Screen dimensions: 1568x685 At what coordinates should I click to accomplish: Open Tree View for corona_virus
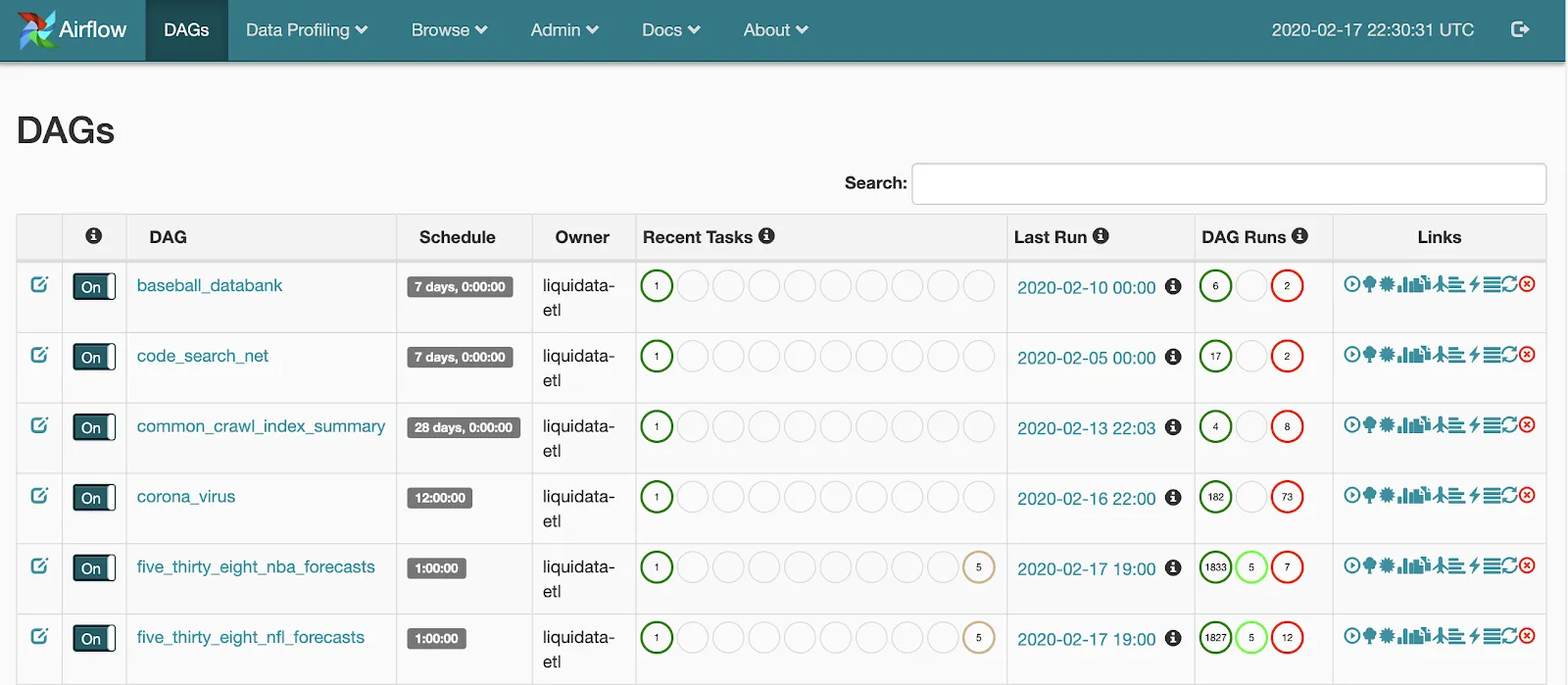(x=1369, y=496)
